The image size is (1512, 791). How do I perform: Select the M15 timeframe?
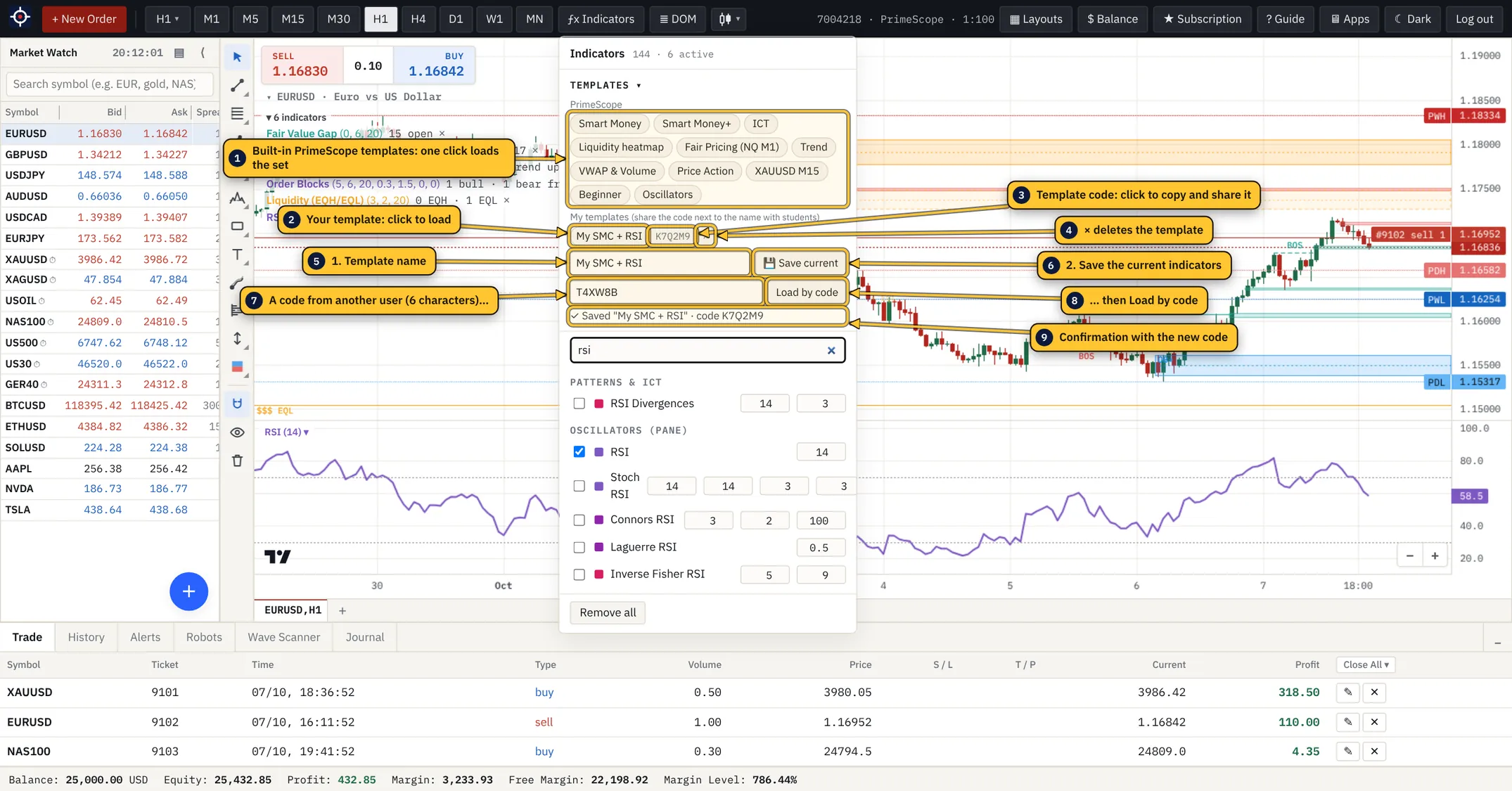click(x=293, y=19)
